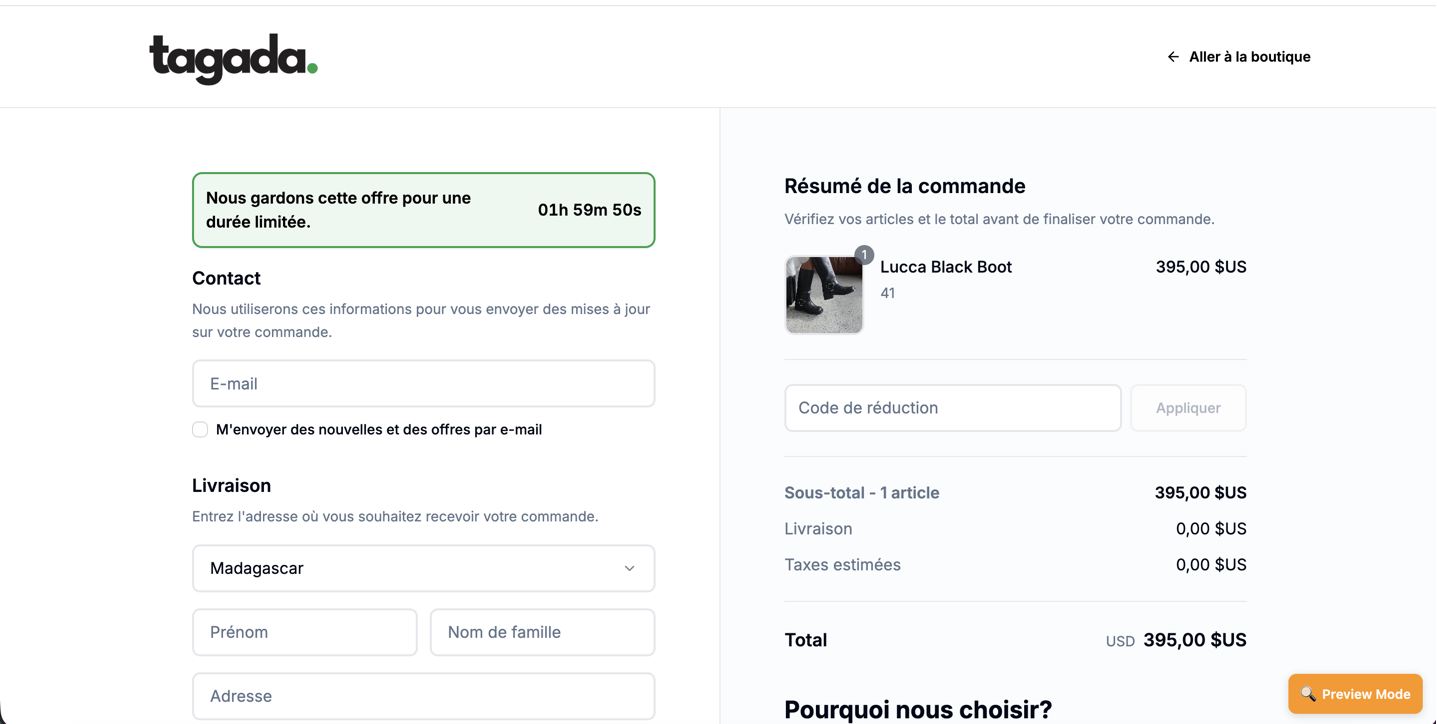Click the Preview Mode button label

(1365, 694)
